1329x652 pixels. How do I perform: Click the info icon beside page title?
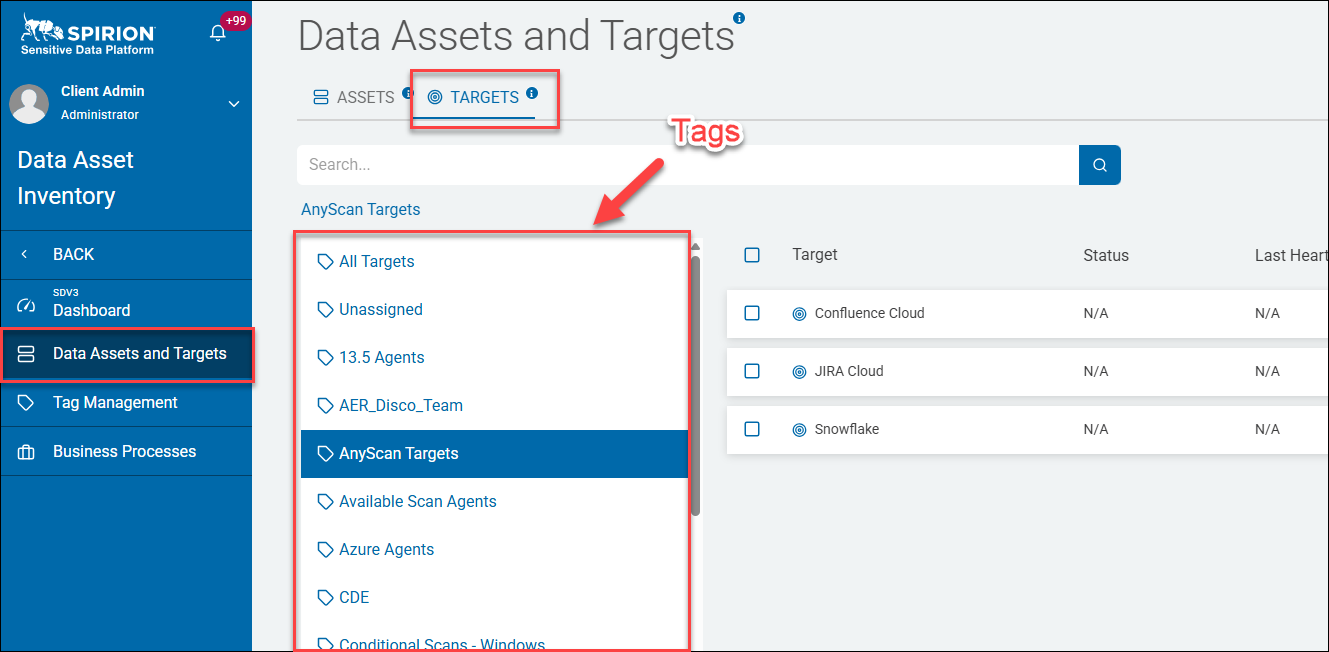click(x=739, y=18)
